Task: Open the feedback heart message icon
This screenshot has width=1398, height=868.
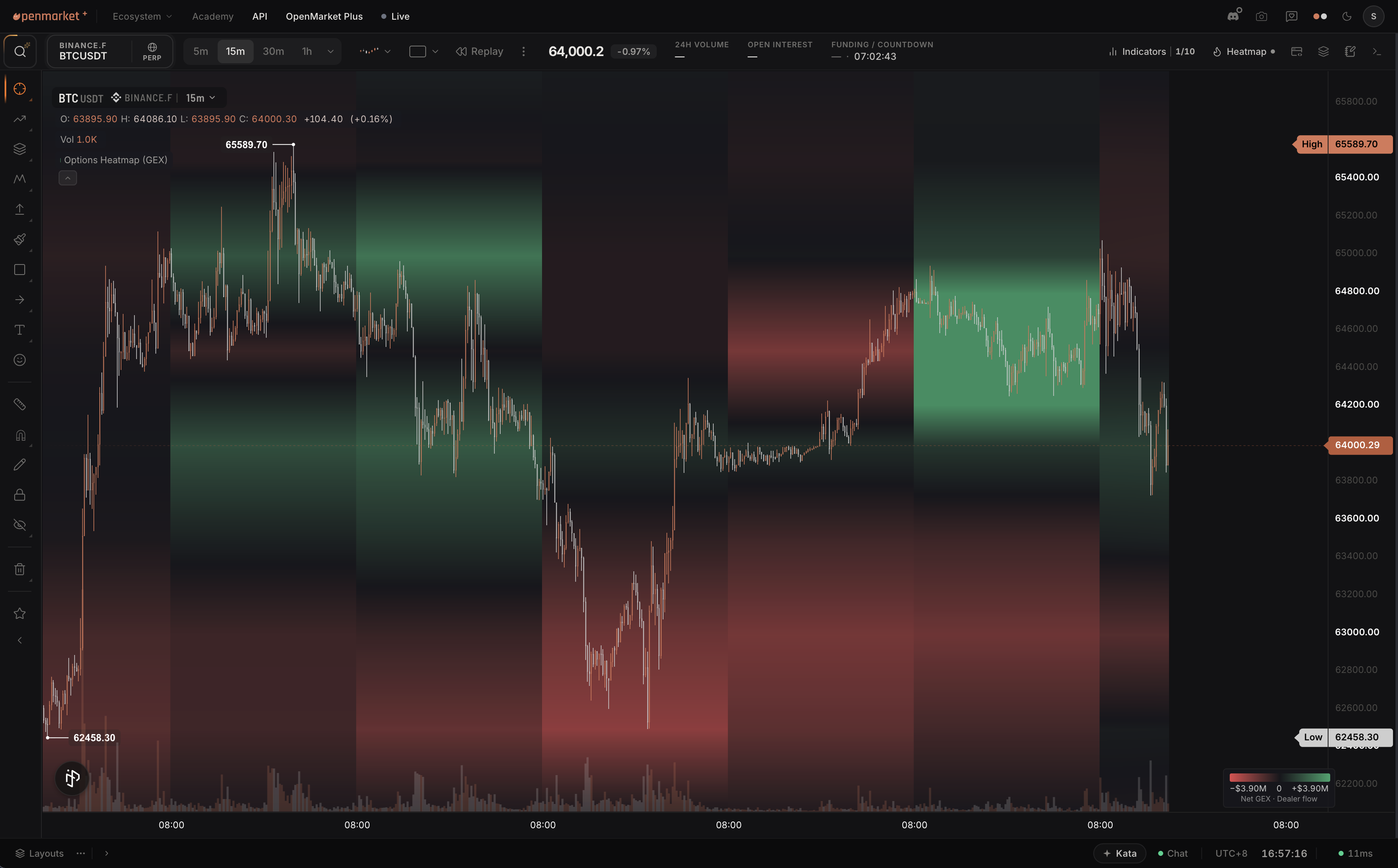Action: (x=1291, y=16)
